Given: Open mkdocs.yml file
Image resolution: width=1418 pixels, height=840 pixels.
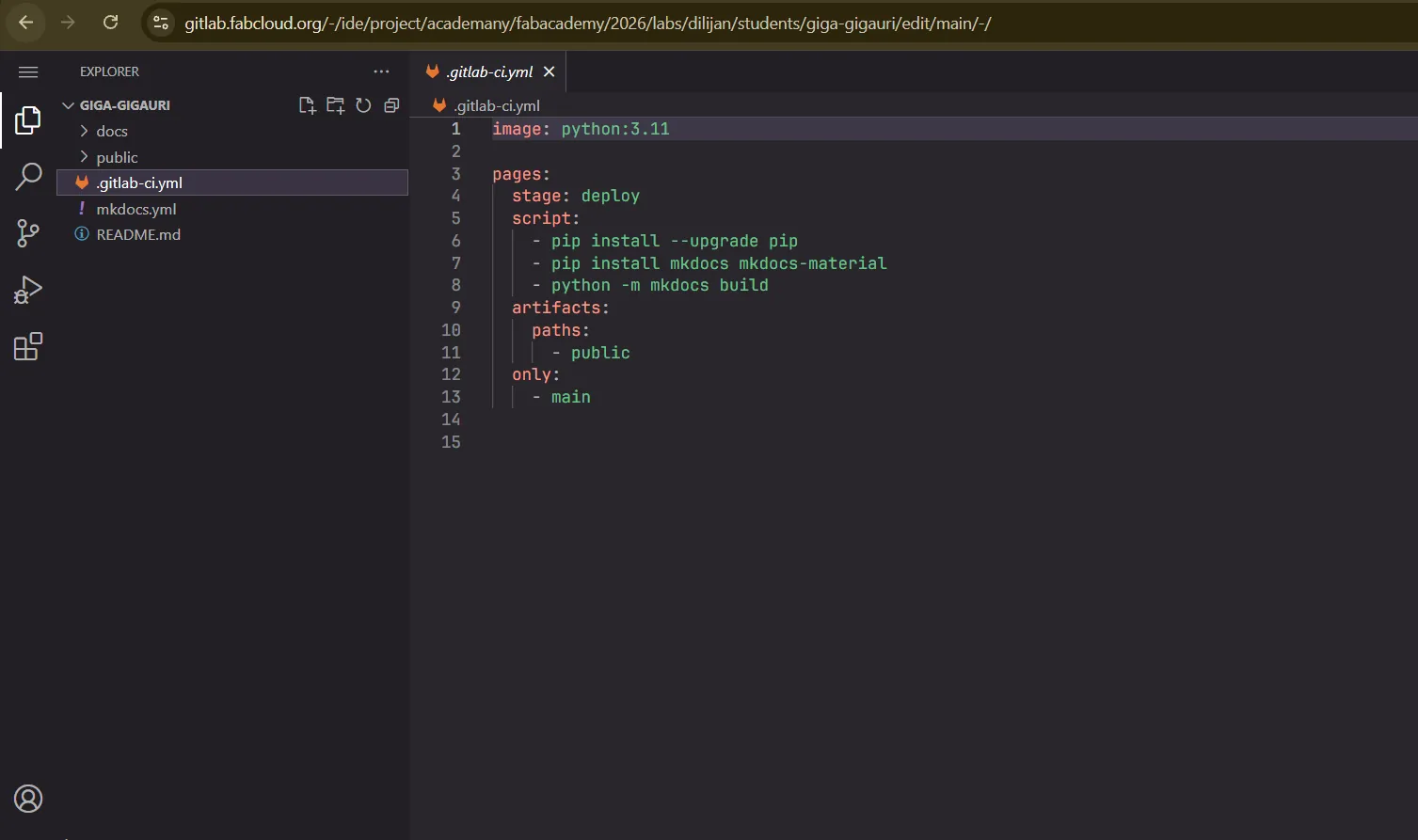Looking at the screenshot, I should click(x=232, y=209).
